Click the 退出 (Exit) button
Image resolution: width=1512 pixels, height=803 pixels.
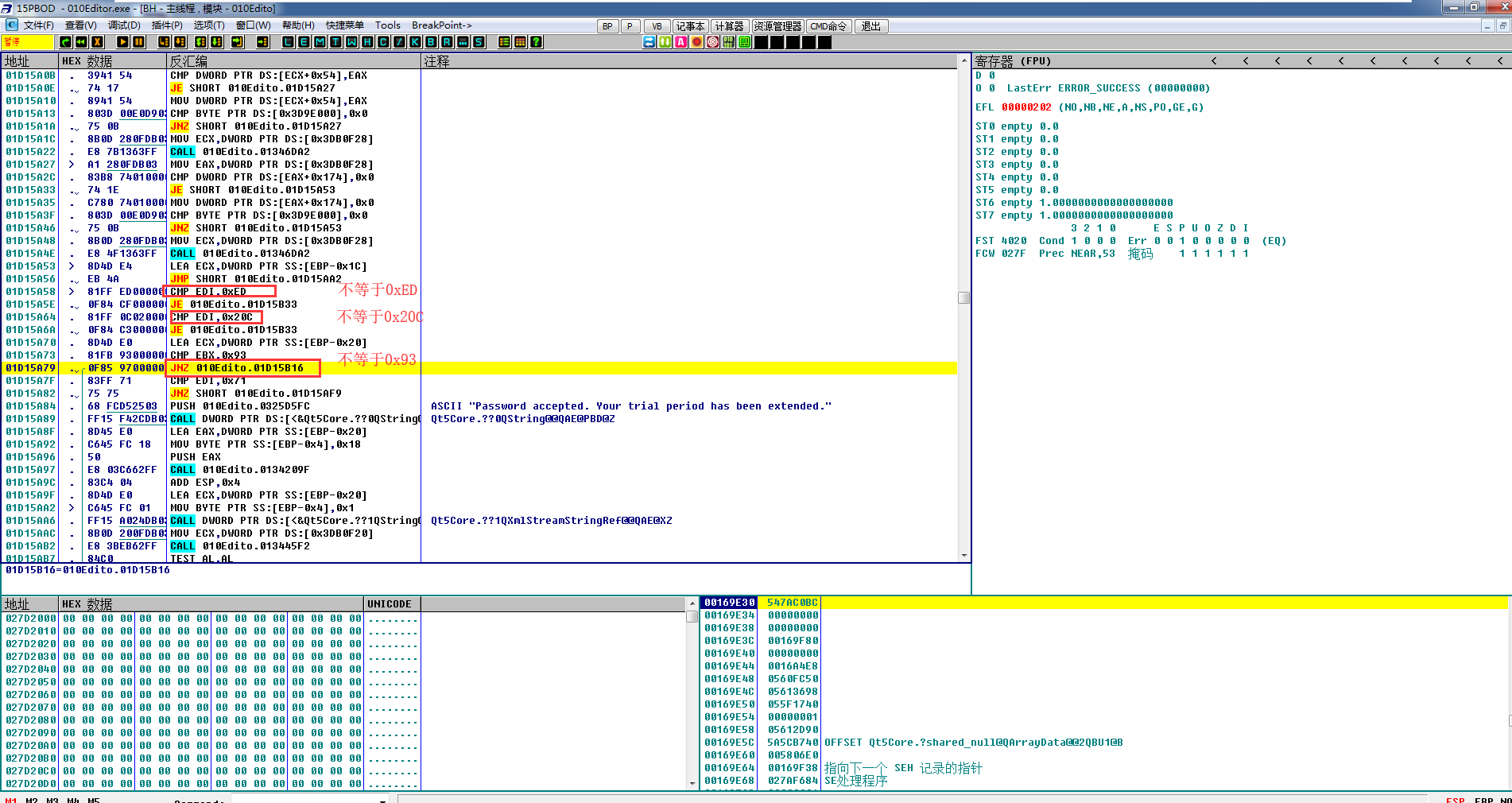pos(871,26)
